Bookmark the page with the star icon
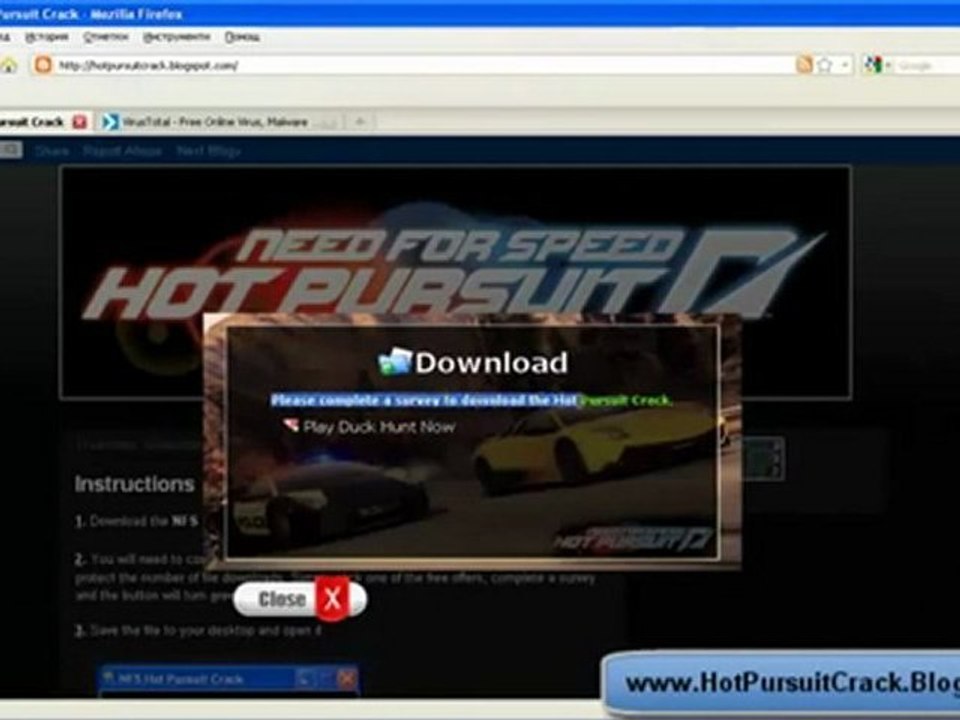The image size is (960, 720). pos(825,65)
